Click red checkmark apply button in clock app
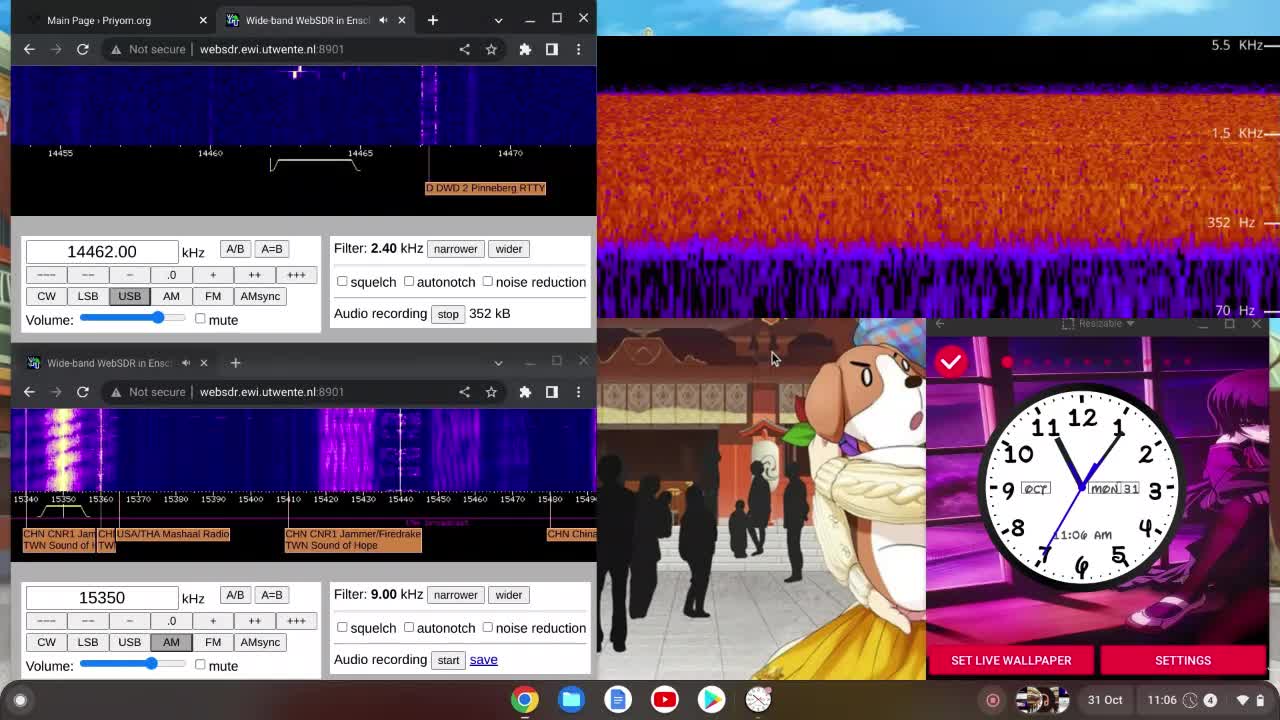The image size is (1280, 720). click(x=951, y=361)
